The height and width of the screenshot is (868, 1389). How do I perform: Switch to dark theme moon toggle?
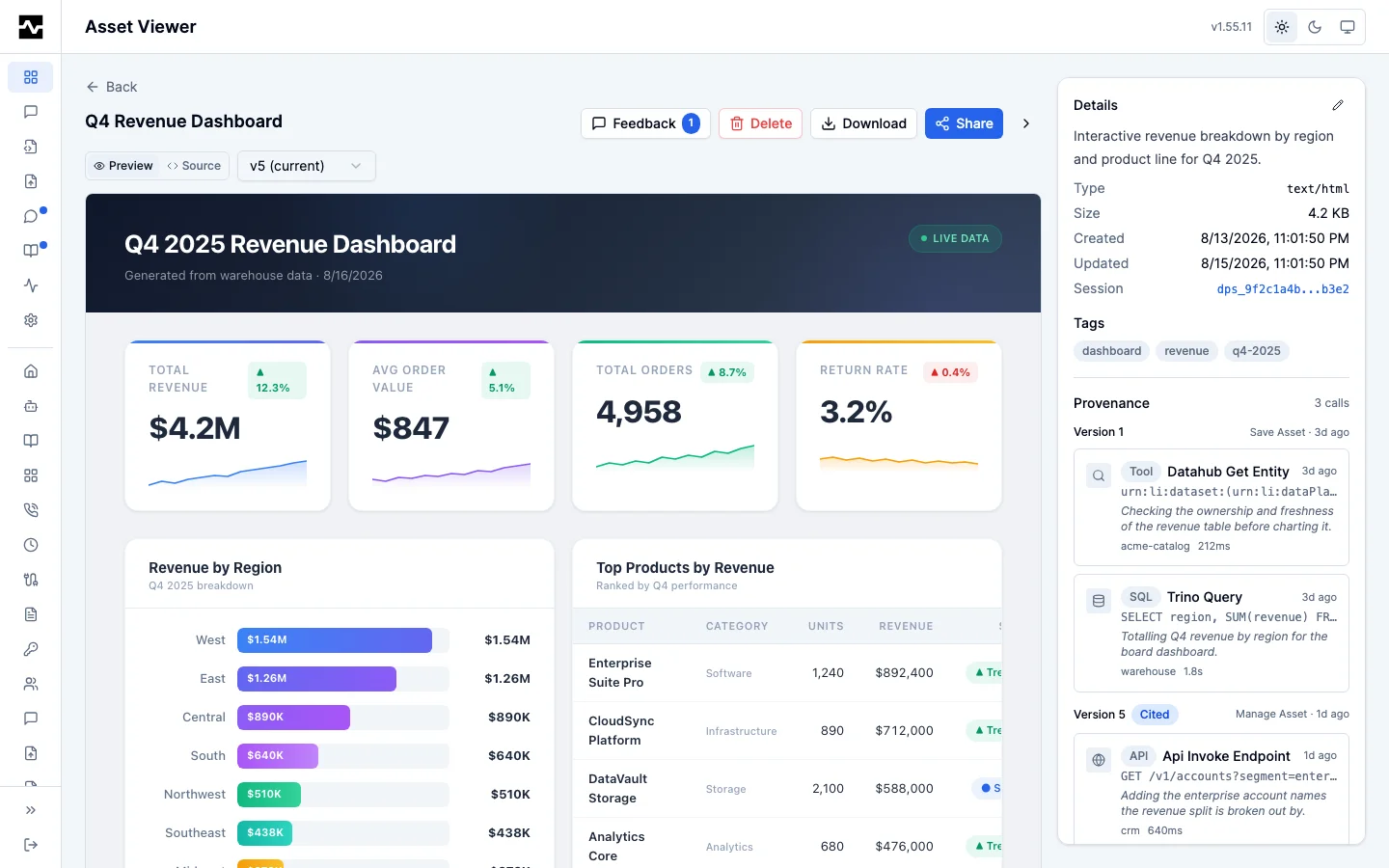click(1315, 27)
